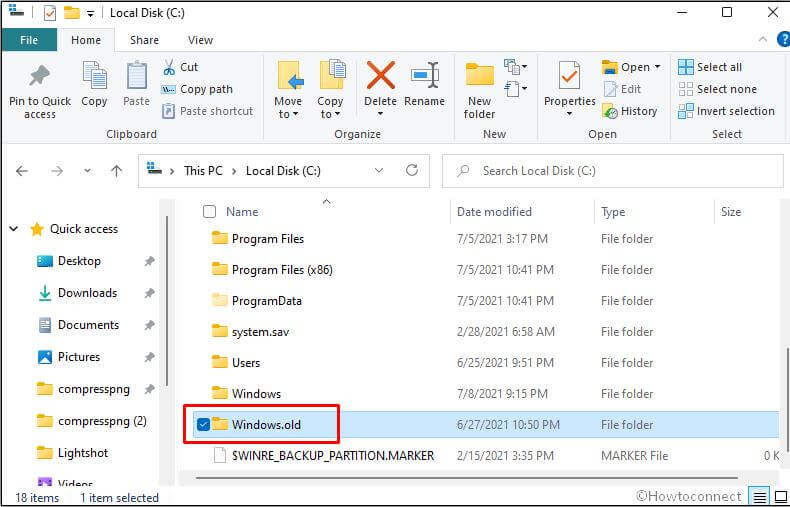Click Pin to Quick access icon
The width and height of the screenshot is (790, 507).
point(40,77)
